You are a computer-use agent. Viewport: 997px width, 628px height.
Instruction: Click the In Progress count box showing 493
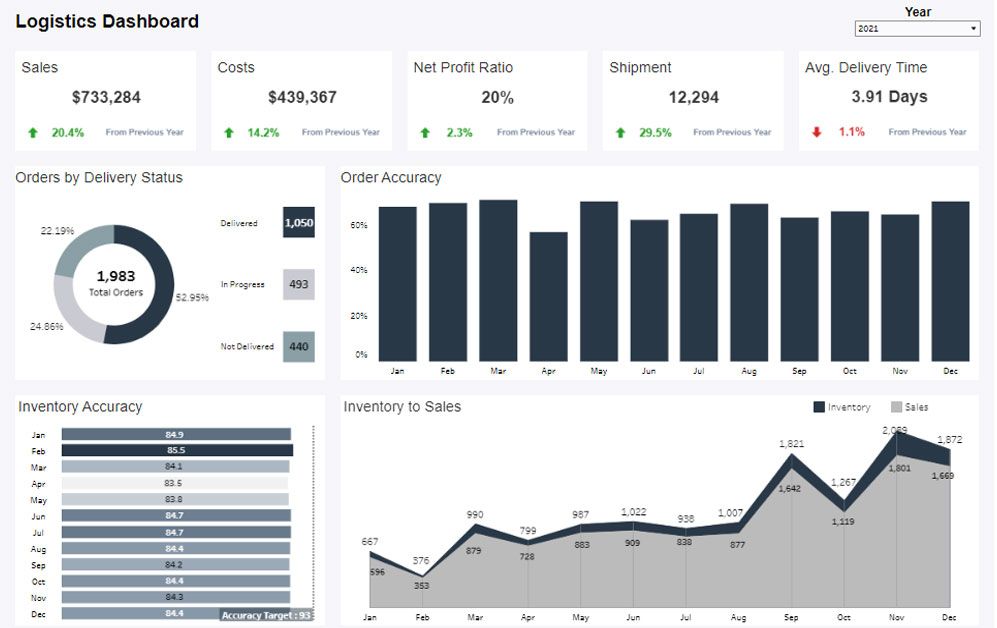tap(297, 284)
